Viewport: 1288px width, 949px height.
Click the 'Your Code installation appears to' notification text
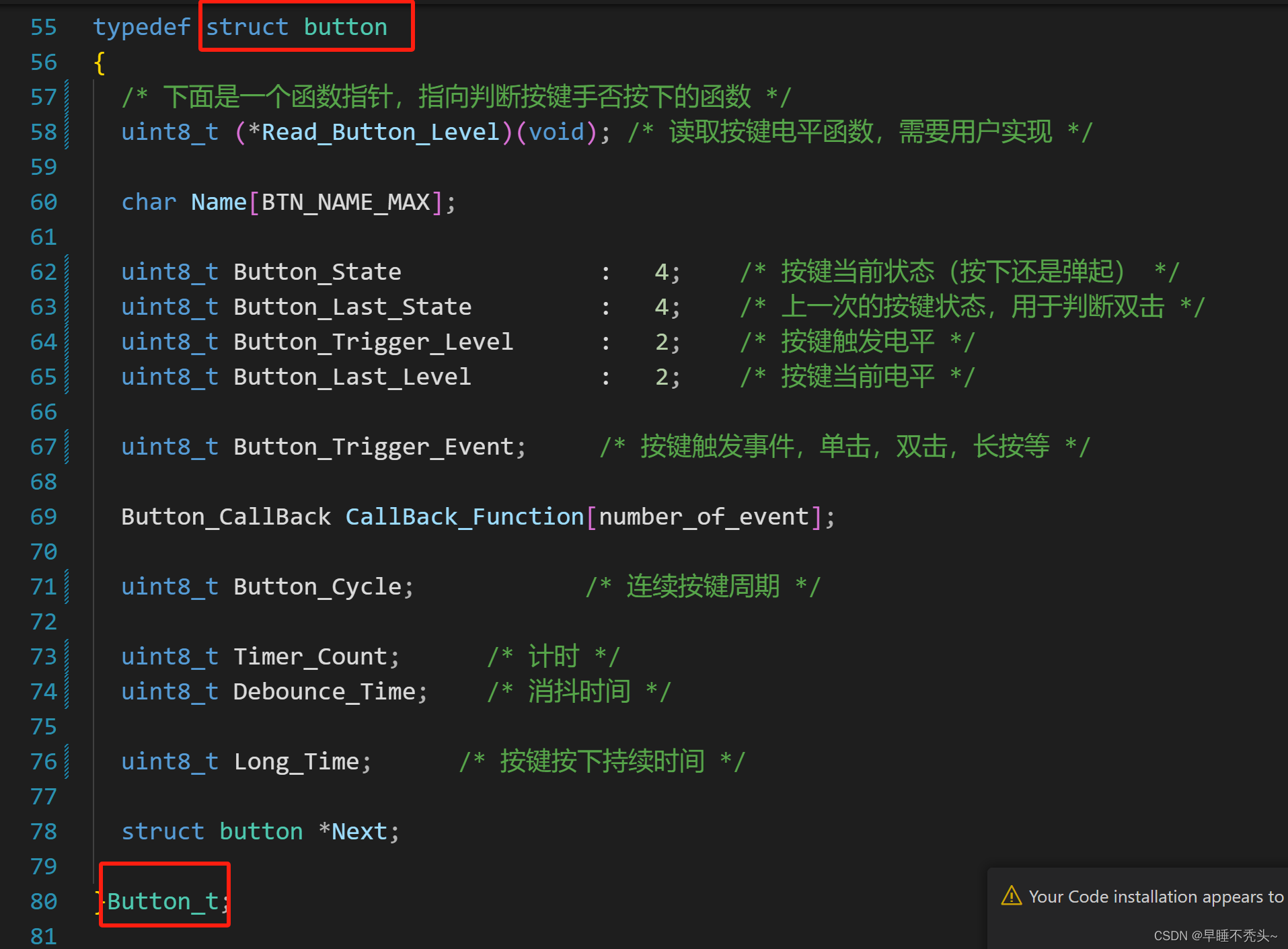[1156, 897]
